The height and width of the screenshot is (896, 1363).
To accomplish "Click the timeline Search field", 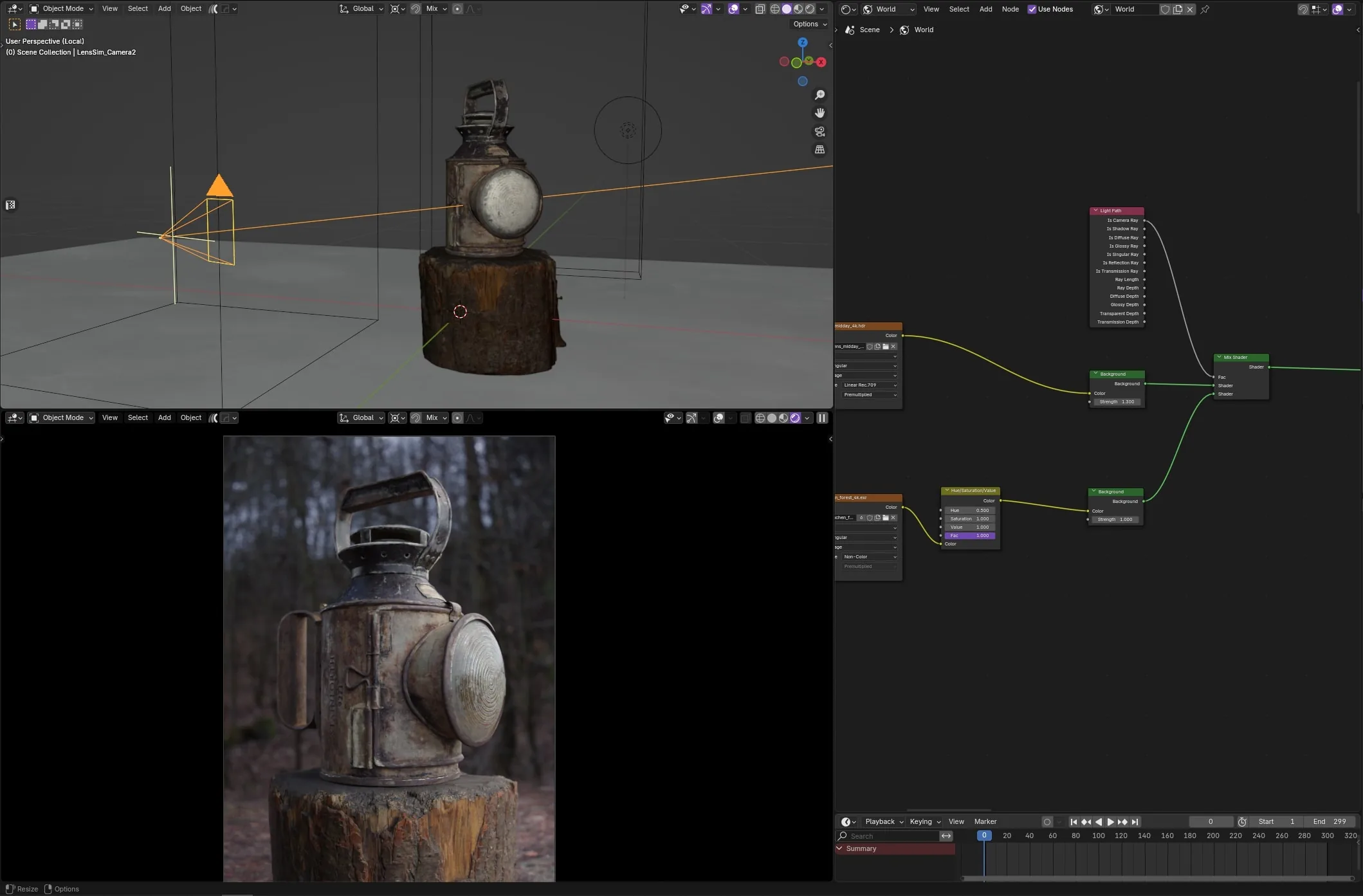I will 888,836.
